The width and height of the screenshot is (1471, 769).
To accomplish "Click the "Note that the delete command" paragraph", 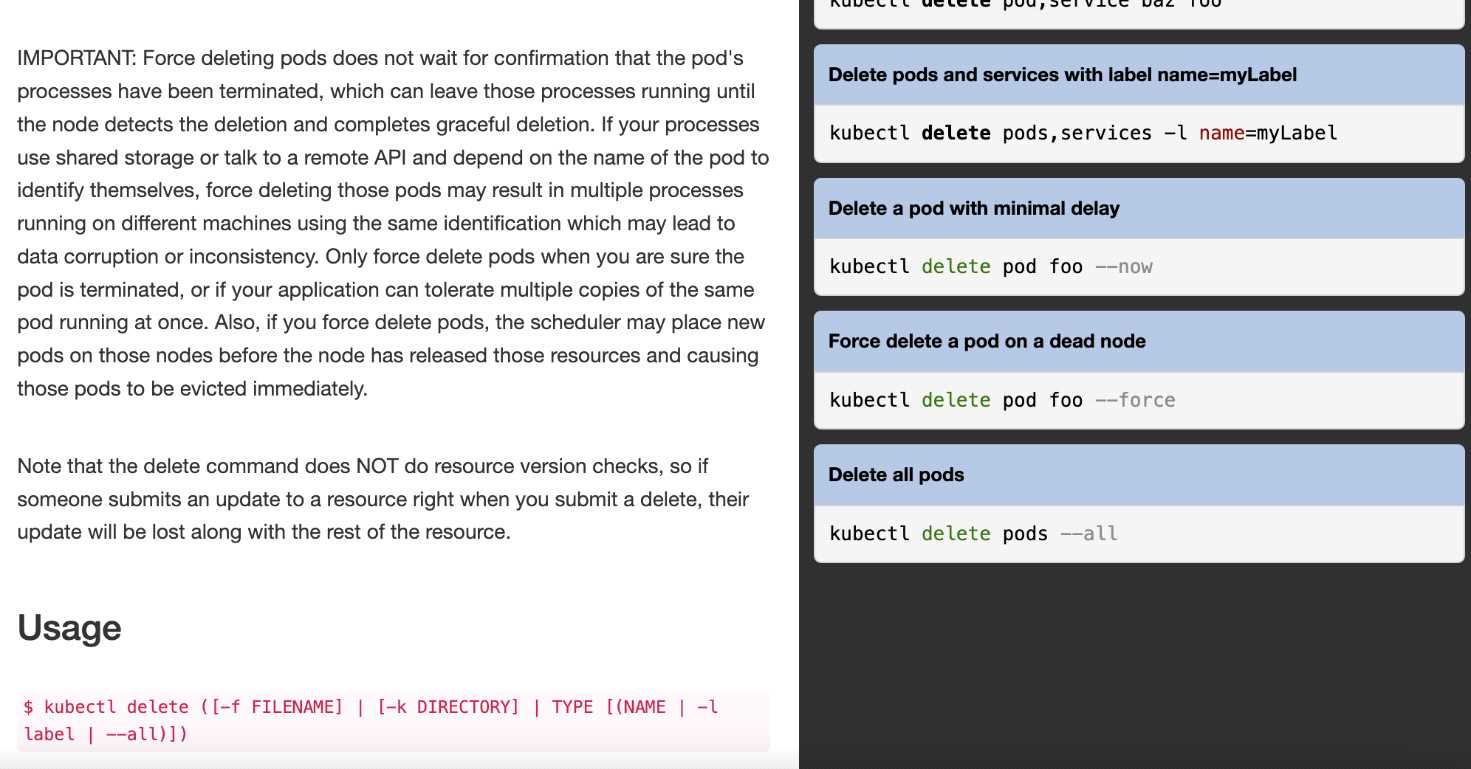I will pos(383,499).
